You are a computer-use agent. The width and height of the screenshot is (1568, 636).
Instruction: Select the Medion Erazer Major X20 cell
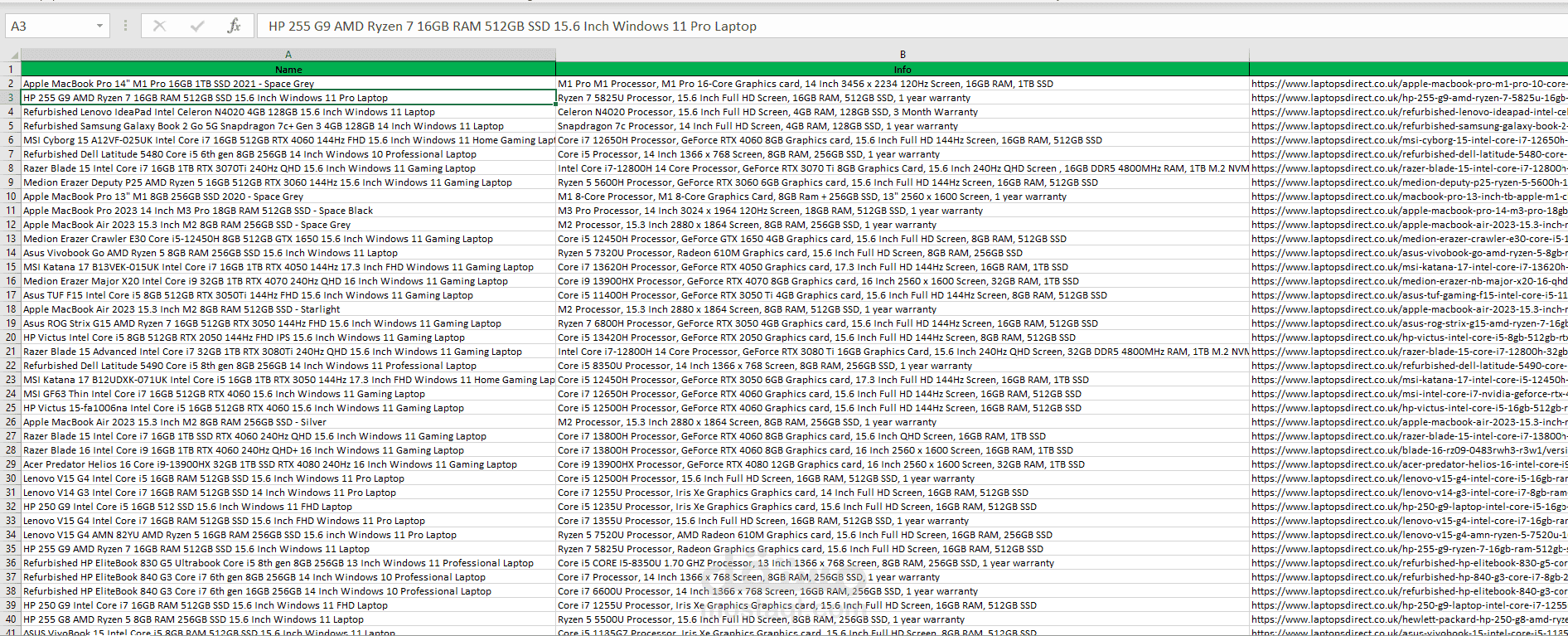click(288, 281)
